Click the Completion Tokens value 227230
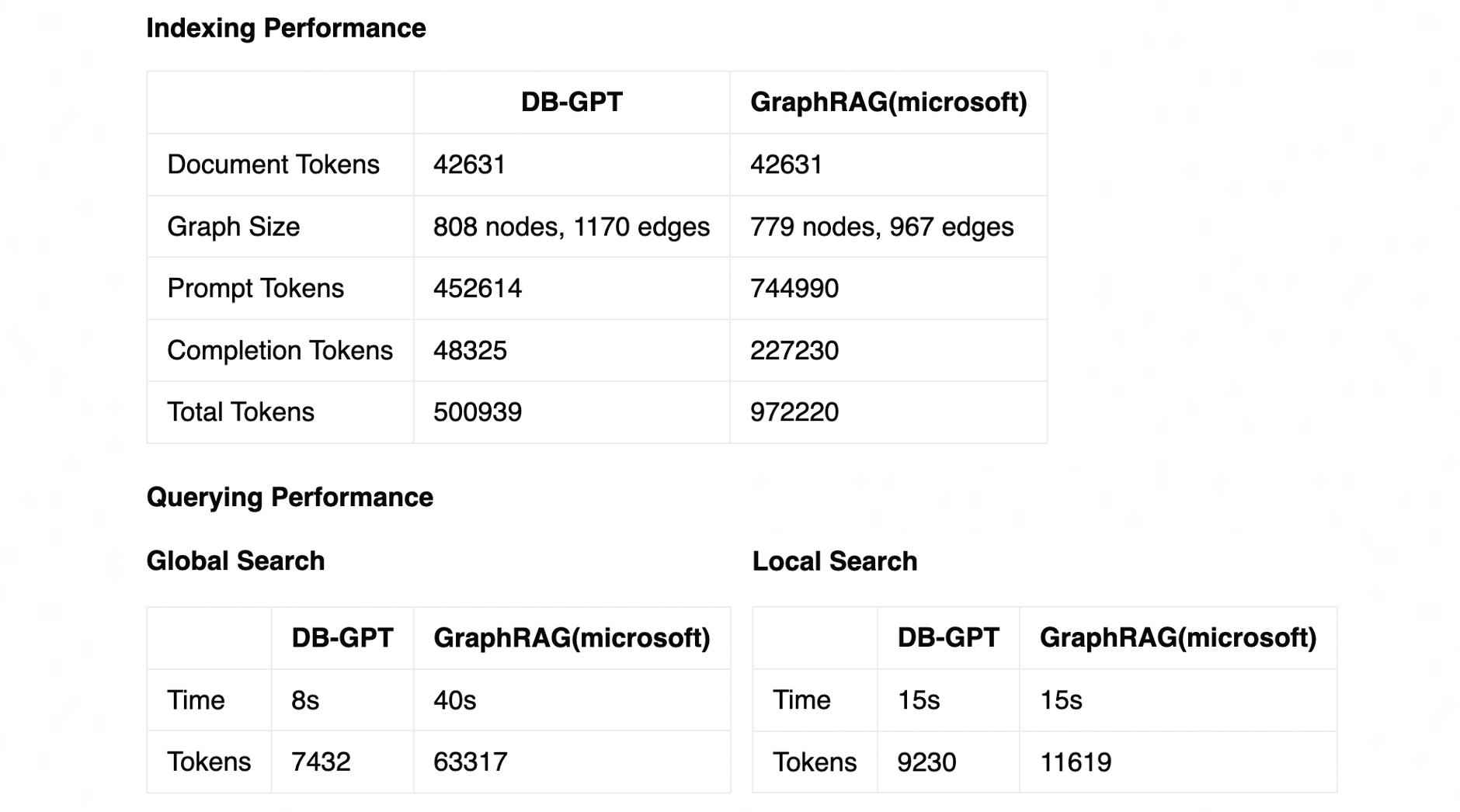This screenshot has width=1460, height=812. click(794, 351)
